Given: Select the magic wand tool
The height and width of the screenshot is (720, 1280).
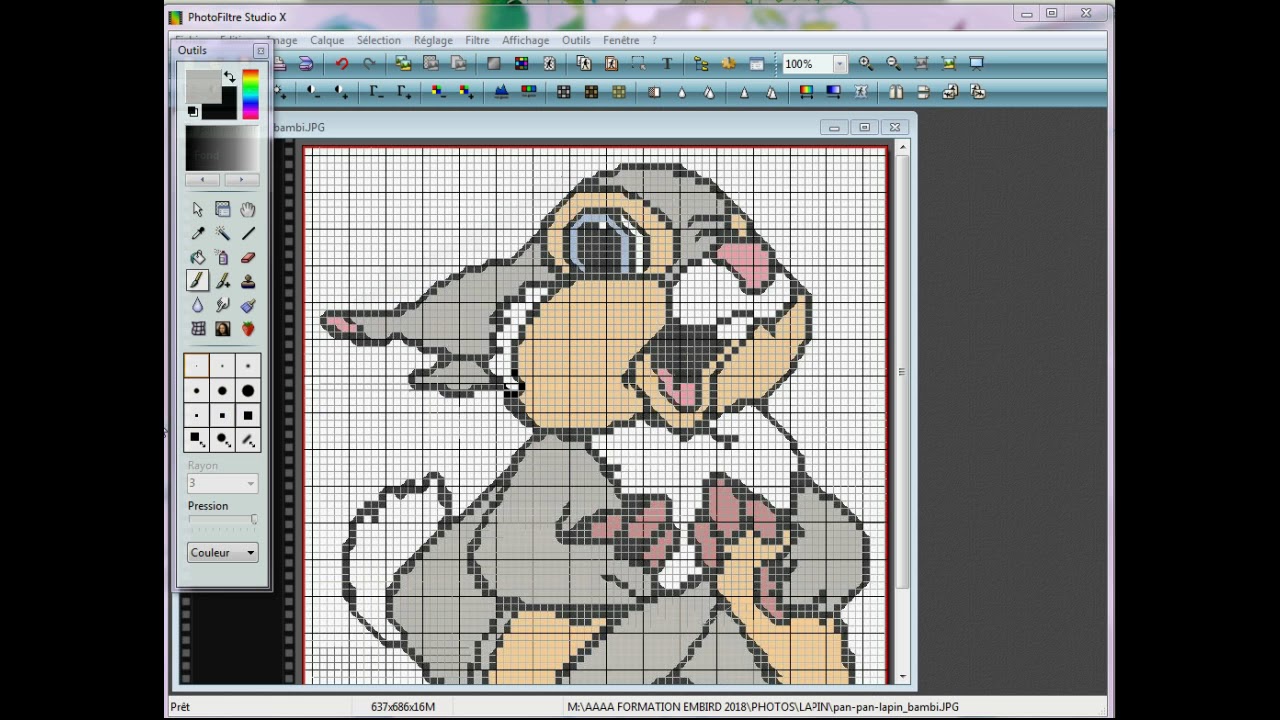Looking at the screenshot, I should tap(222, 233).
